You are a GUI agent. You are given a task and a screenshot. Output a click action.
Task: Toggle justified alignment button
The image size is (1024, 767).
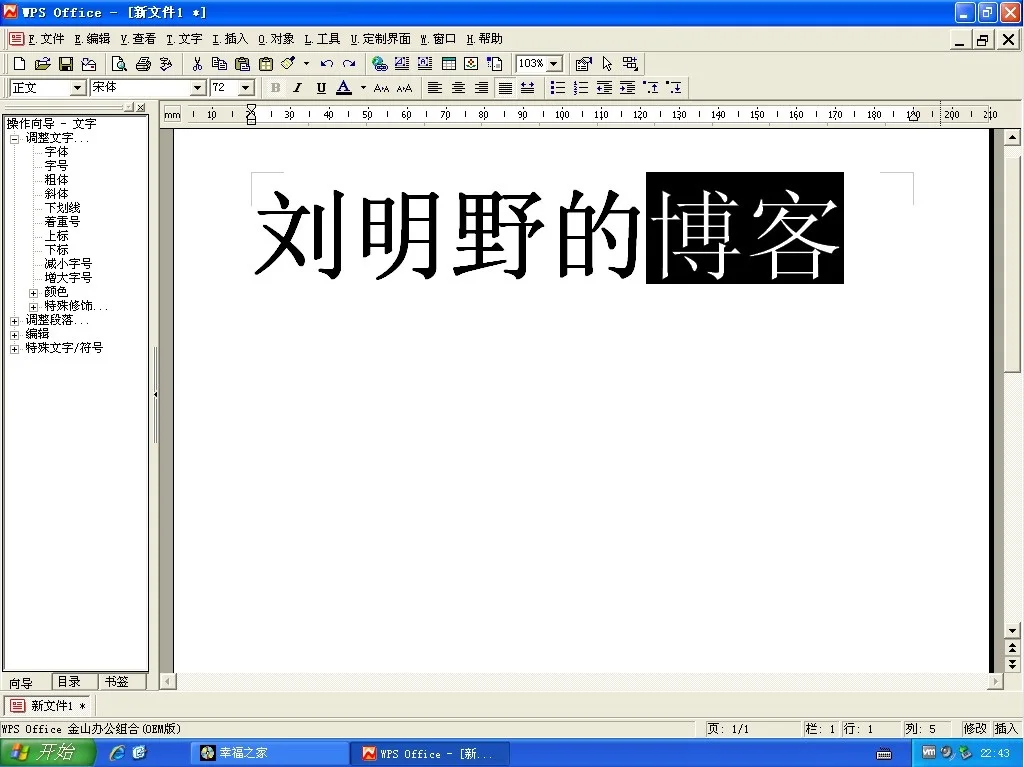click(x=505, y=88)
